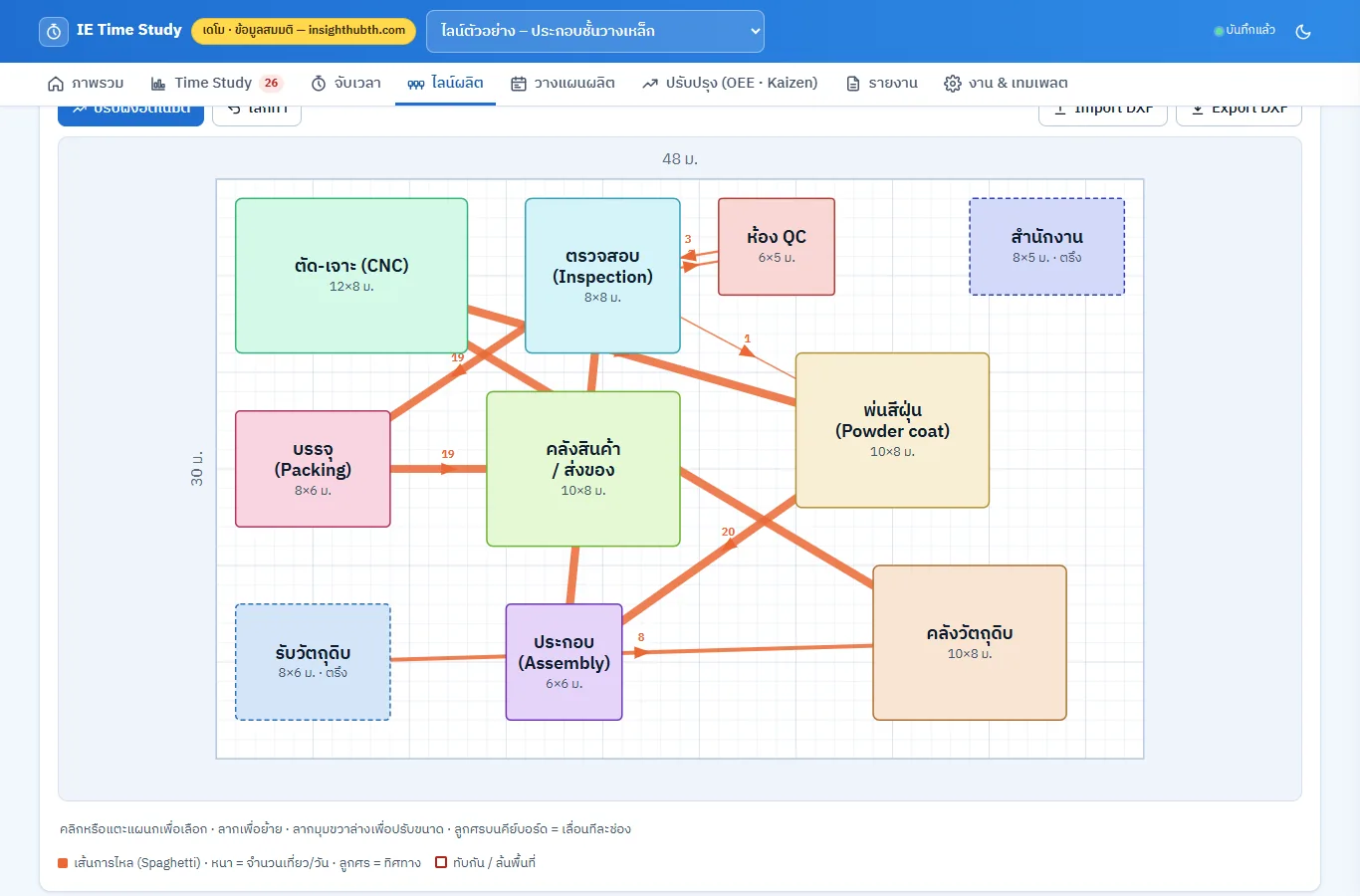Open งาน & เทมเพลต settings tab
1360x896 pixels.
1006,84
